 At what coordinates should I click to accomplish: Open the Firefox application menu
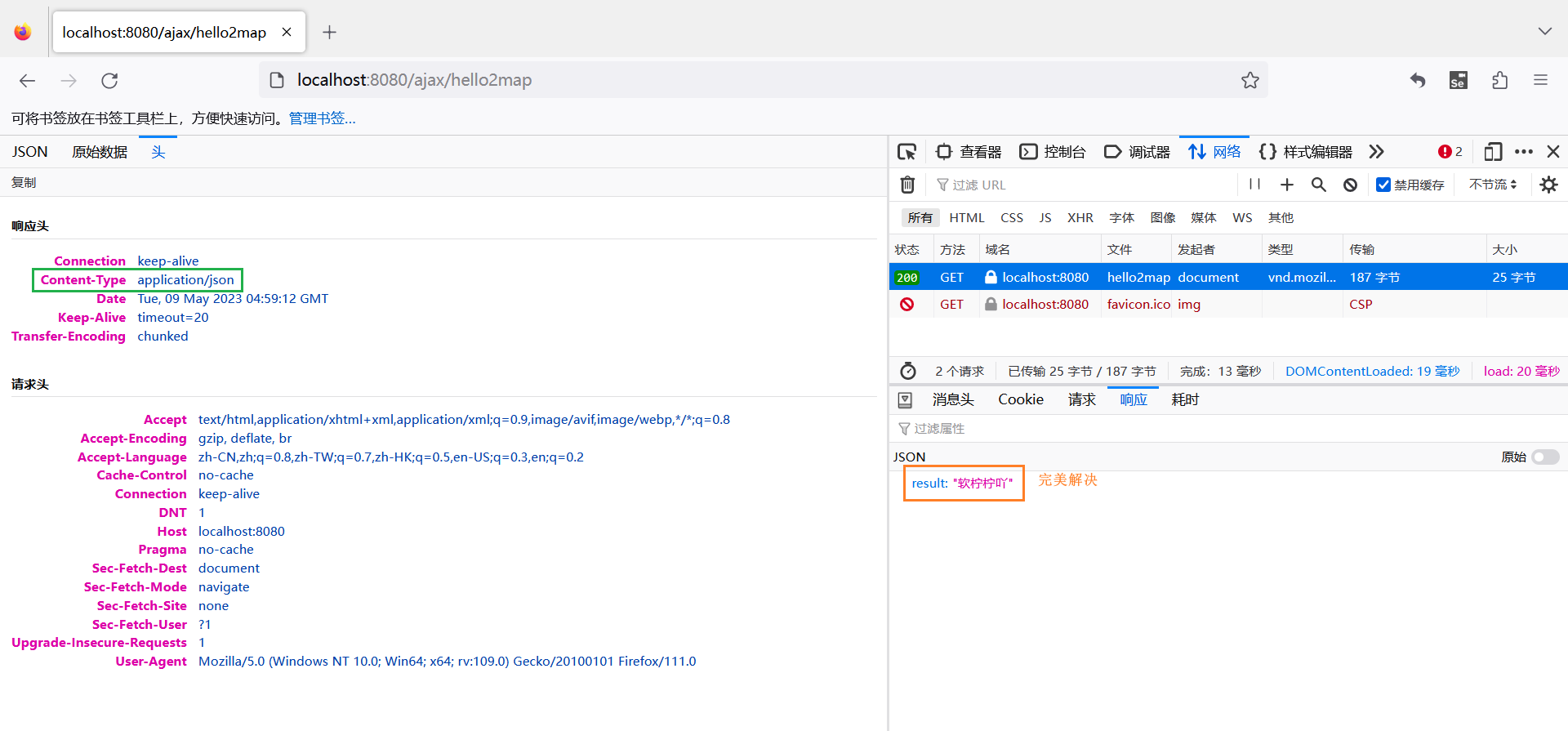pyautogui.click(x=1540, y=80)
